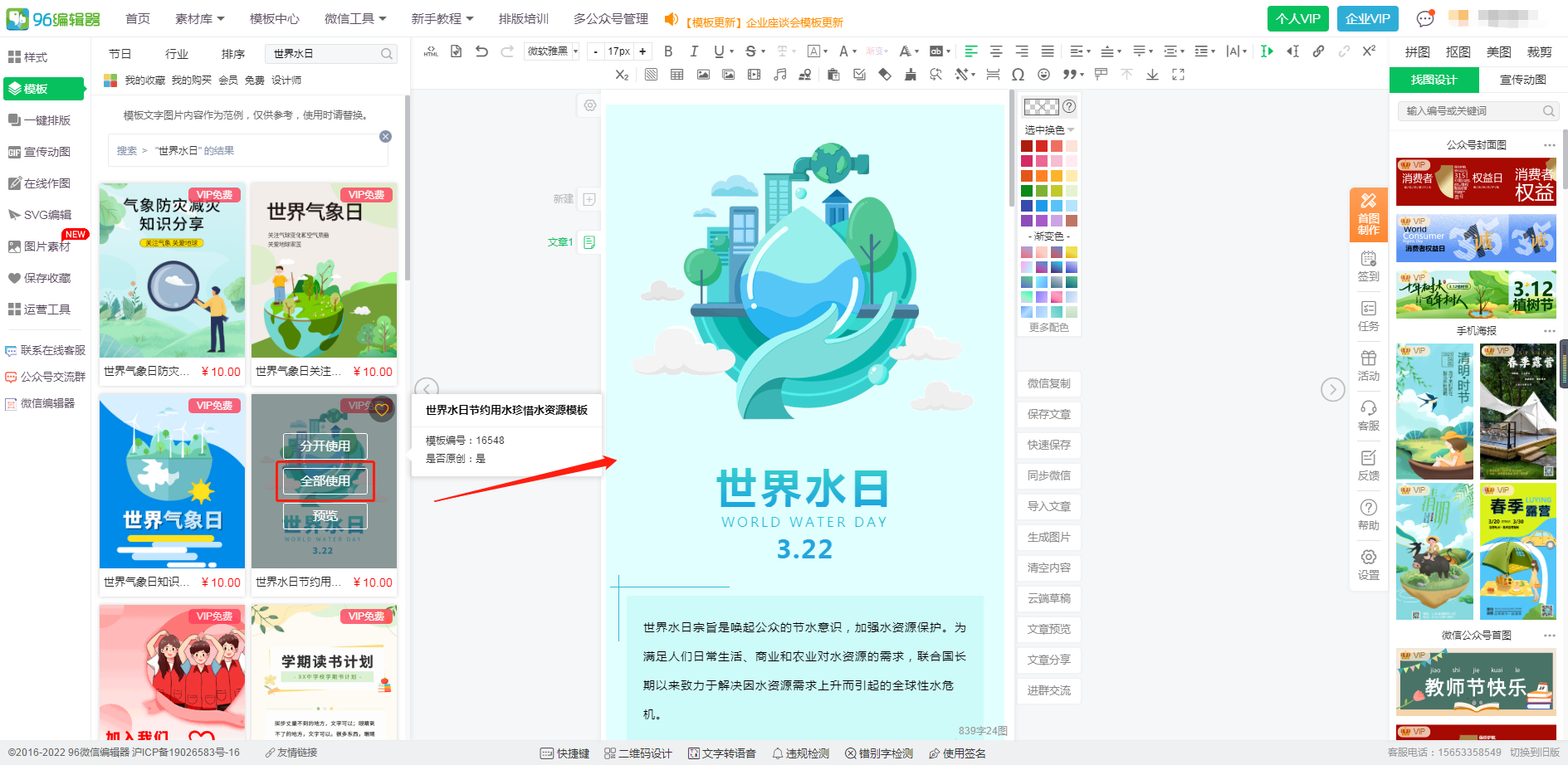Toggle subscript formatting
The height and width of the screenshot is (765, 1568).
(622, 75)
